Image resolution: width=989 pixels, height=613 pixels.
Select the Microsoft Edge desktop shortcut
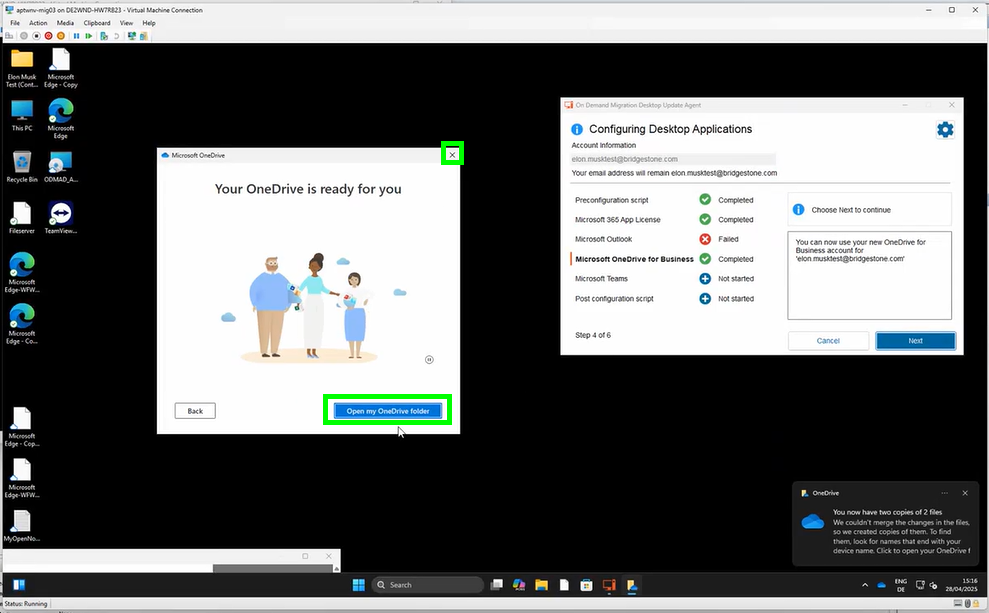tap(61, 119)
